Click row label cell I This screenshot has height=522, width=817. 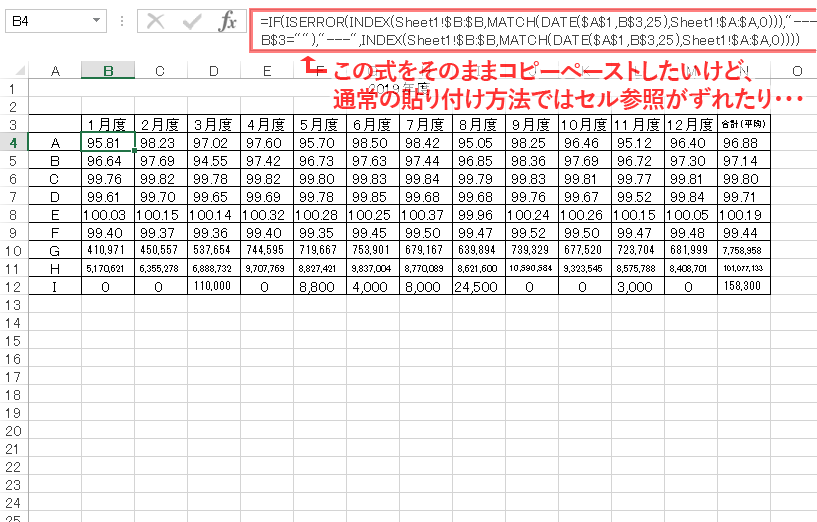[x=55, y=287]
